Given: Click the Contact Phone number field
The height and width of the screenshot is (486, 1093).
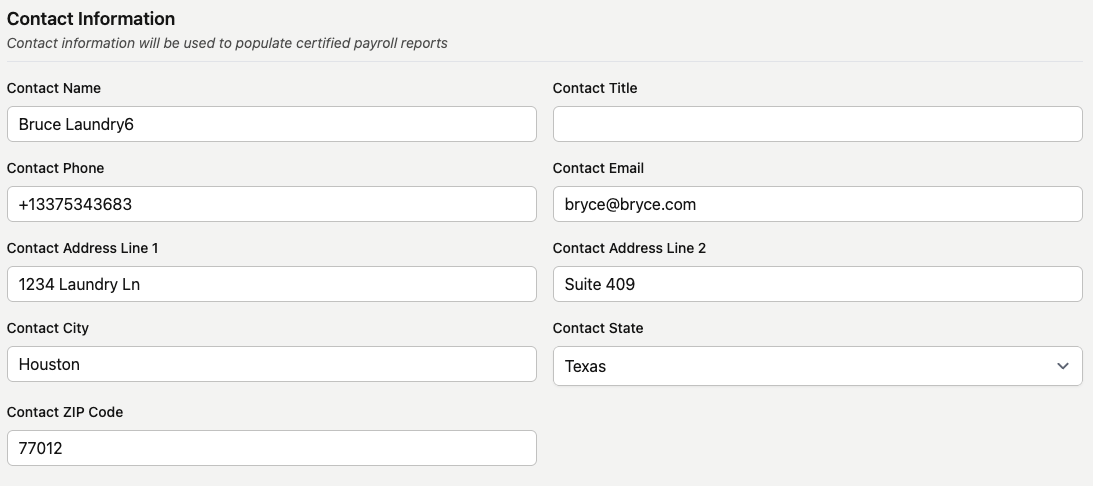Looking at the screenshot, I should [271, 204].
